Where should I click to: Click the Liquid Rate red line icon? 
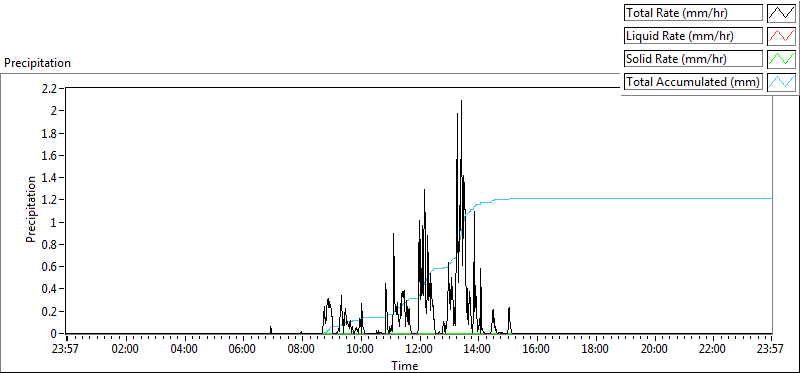(x=781, y=36)
